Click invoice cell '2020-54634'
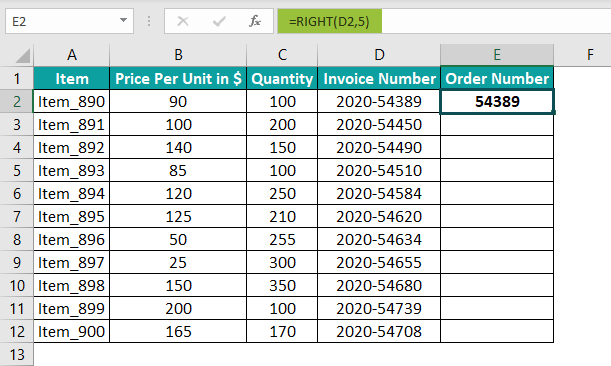This screenshot has height=366, width=611. click(x=379, y=239)
